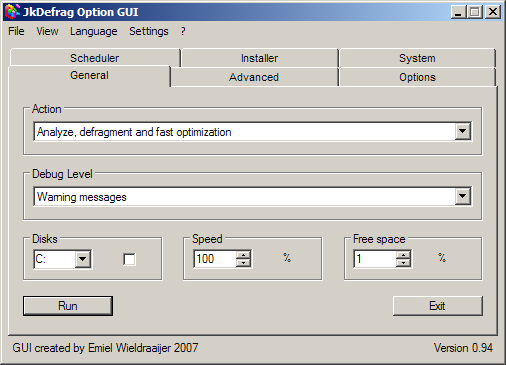Open the Settings menu
This screenshot has height=365, width=506.
click(149, 31)
